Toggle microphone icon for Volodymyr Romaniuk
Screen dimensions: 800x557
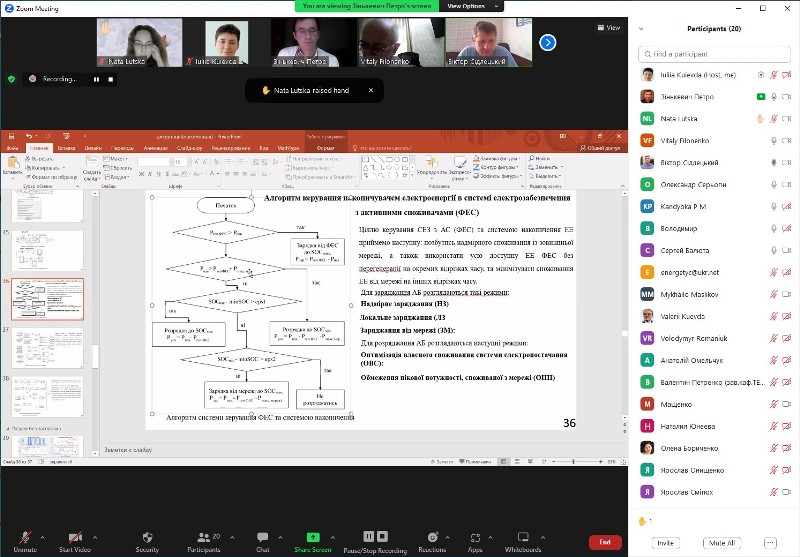click(773, 338)
